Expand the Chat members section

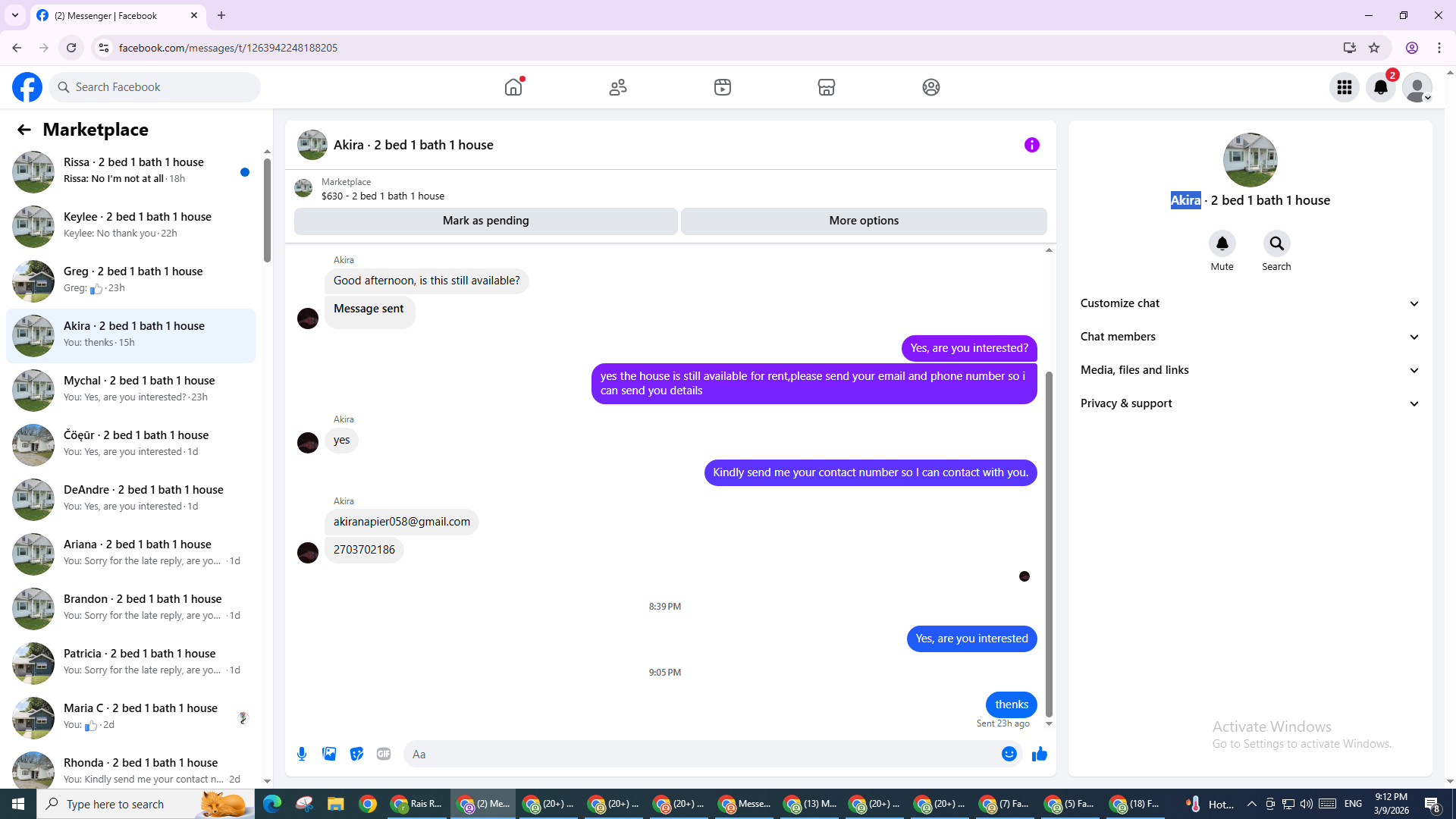click(1249, 337)
